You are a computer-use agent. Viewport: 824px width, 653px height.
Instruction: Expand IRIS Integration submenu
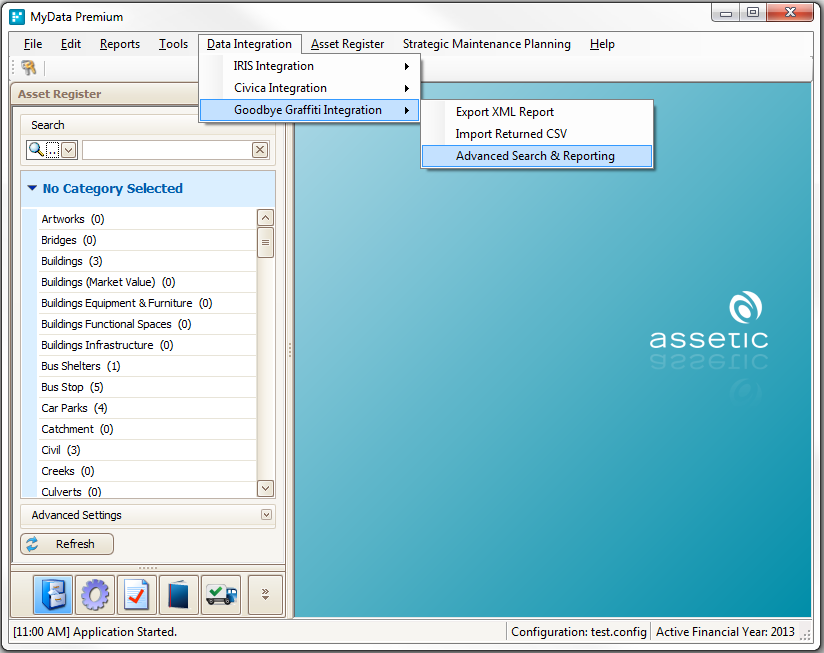310,66
